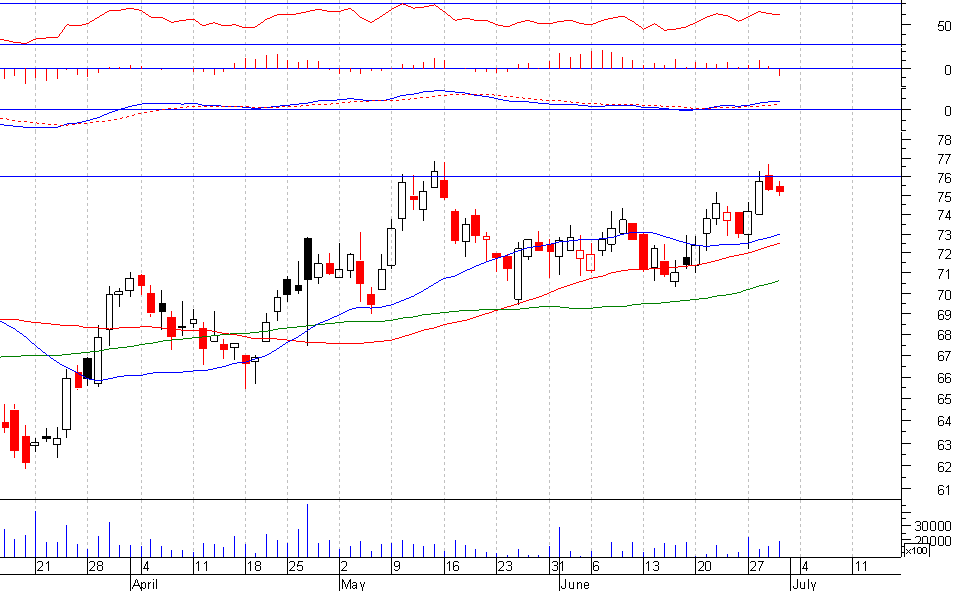Click the 64 price scale value

(x=944, y=421)
